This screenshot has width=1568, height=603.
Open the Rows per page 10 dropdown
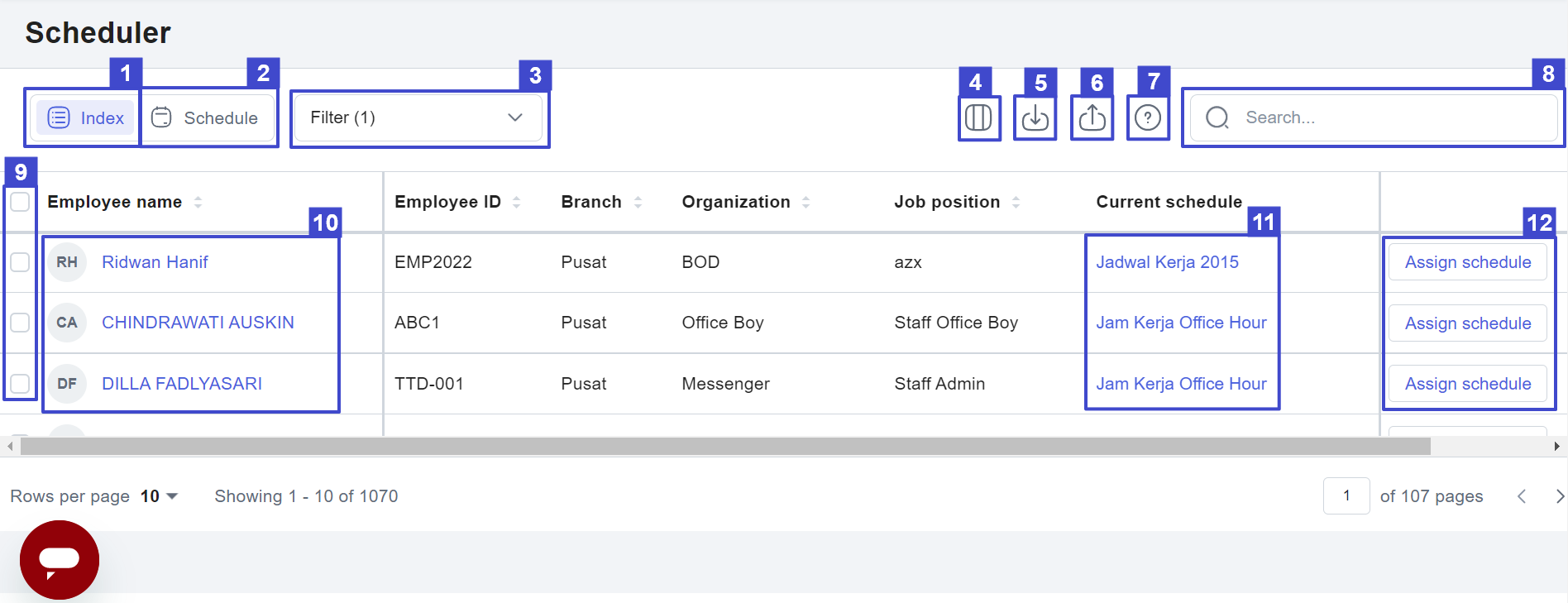click(x=160, y=496)
